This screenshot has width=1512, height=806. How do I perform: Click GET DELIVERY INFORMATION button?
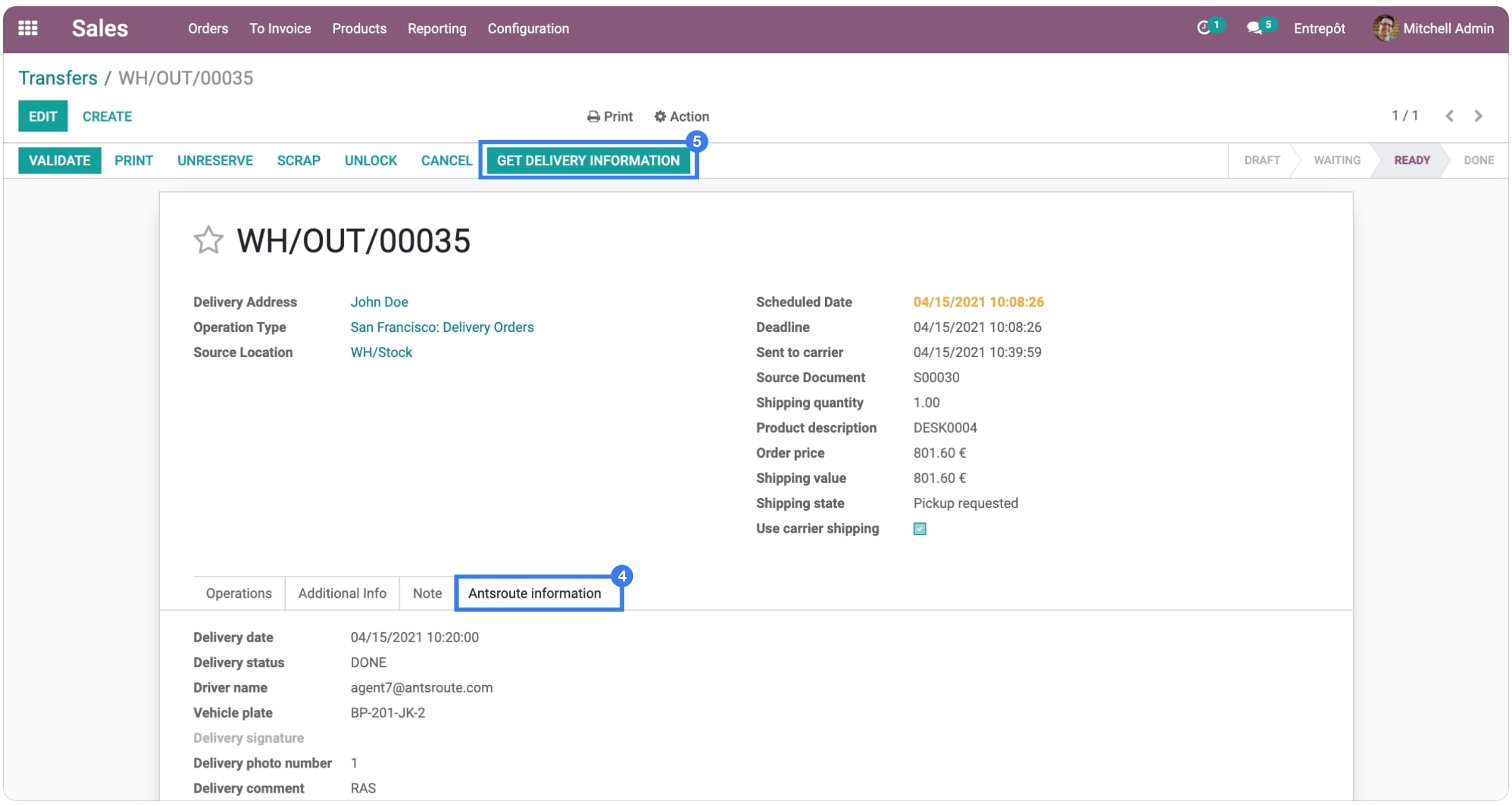pos(588,161)
